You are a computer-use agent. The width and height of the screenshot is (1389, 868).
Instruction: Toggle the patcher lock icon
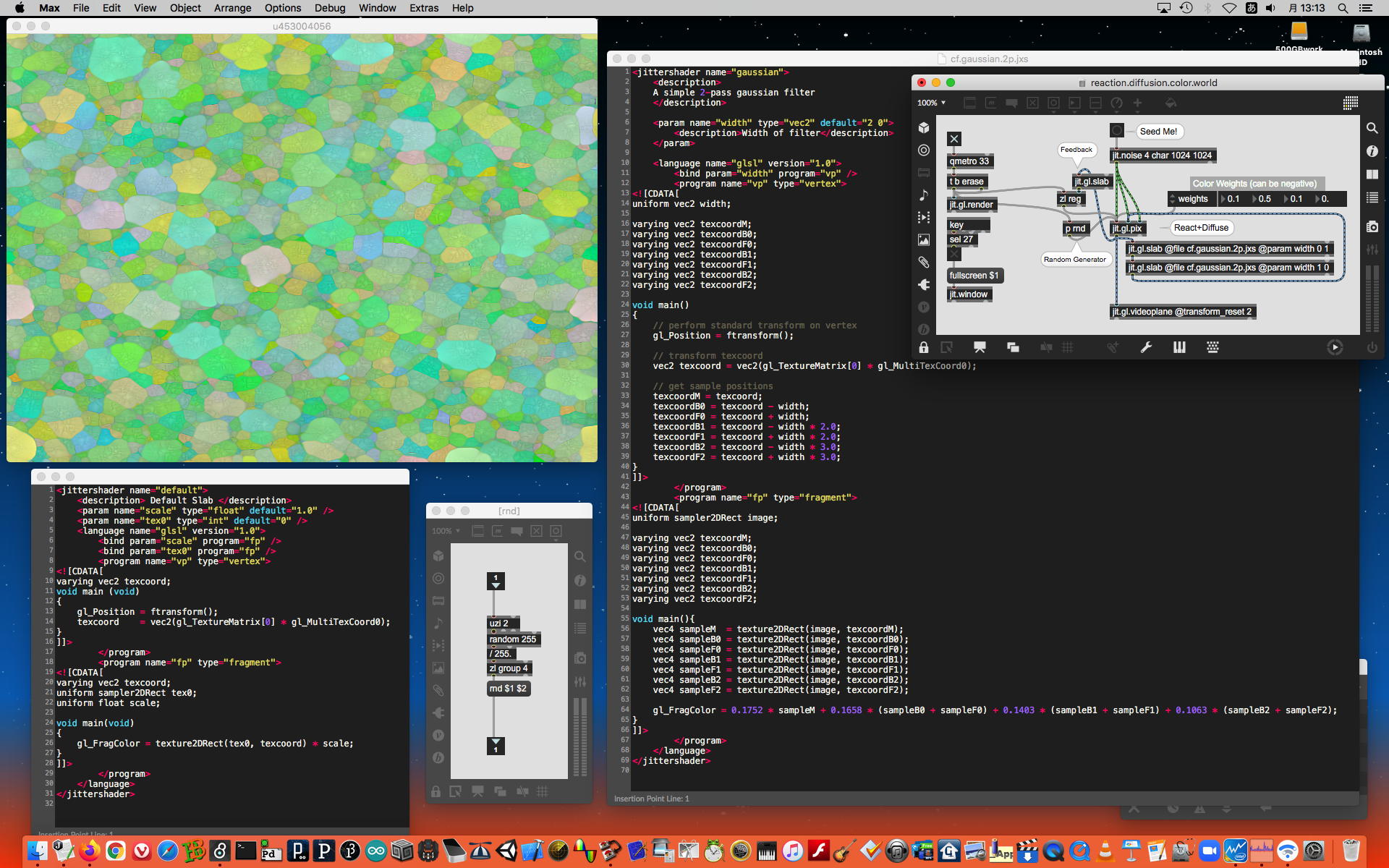[924, 347]
